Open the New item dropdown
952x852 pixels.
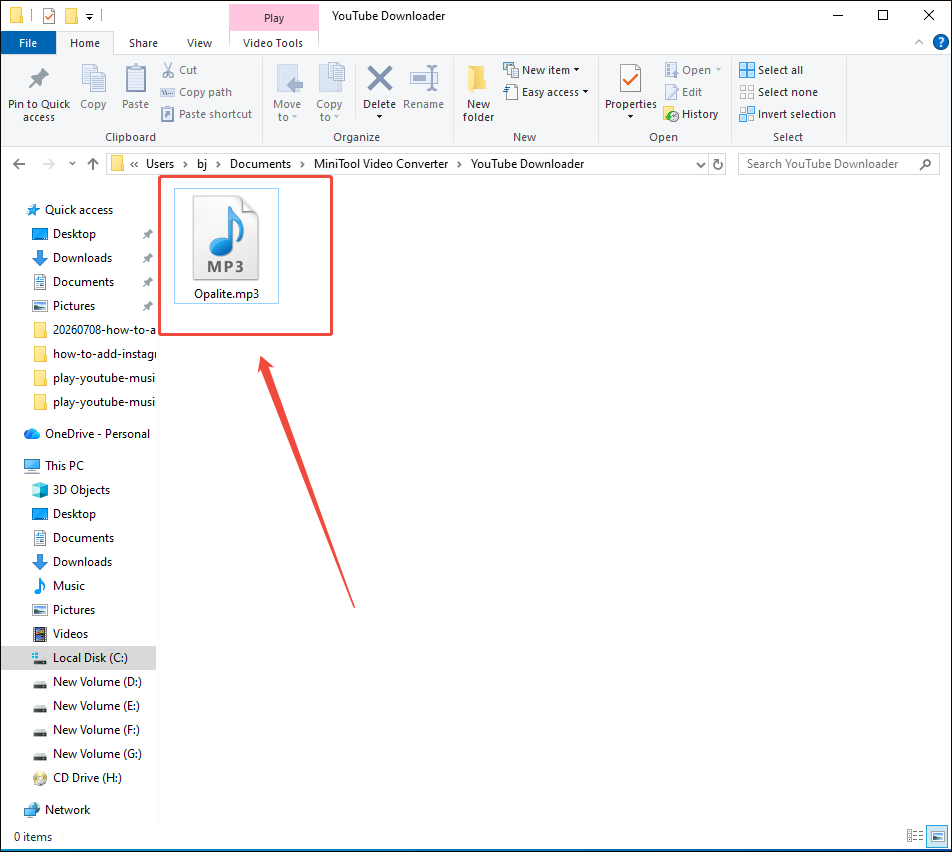point(541,70)
